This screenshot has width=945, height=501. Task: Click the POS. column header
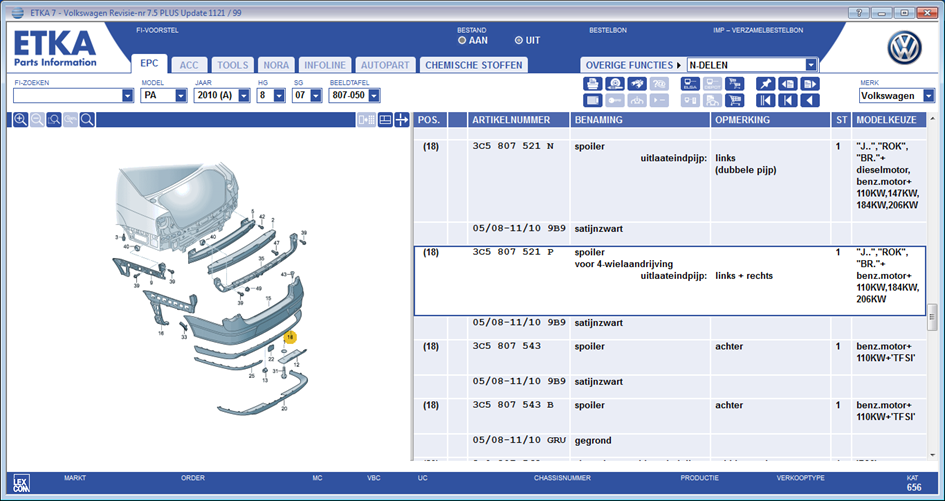pos(430,120)
